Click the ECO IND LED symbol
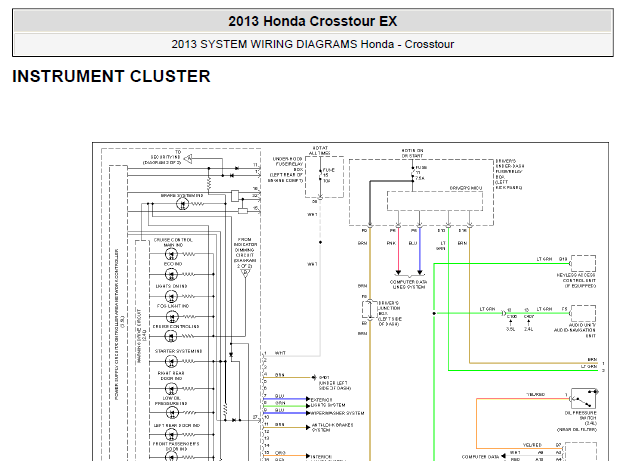This screenshot has width=622, height=461. click(171, 274)
